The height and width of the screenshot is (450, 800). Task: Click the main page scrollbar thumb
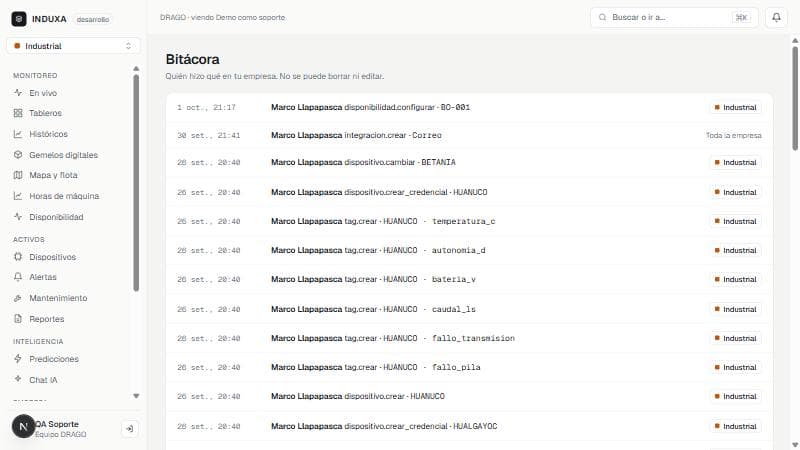pyautogui.click(x=795, y=98)
